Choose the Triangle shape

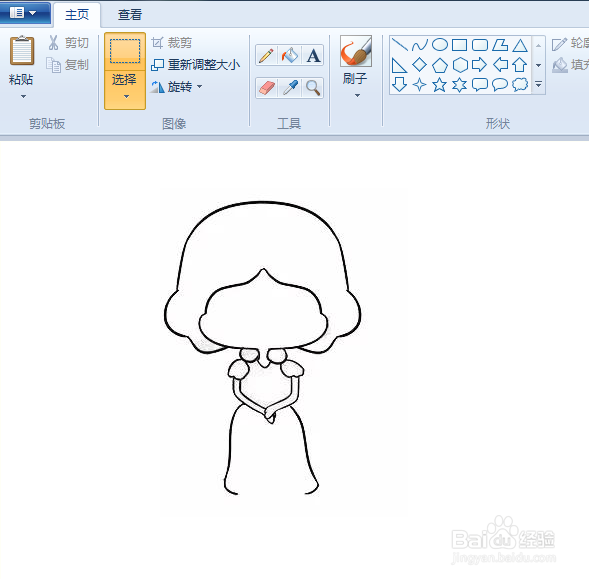tap(520, 45)
